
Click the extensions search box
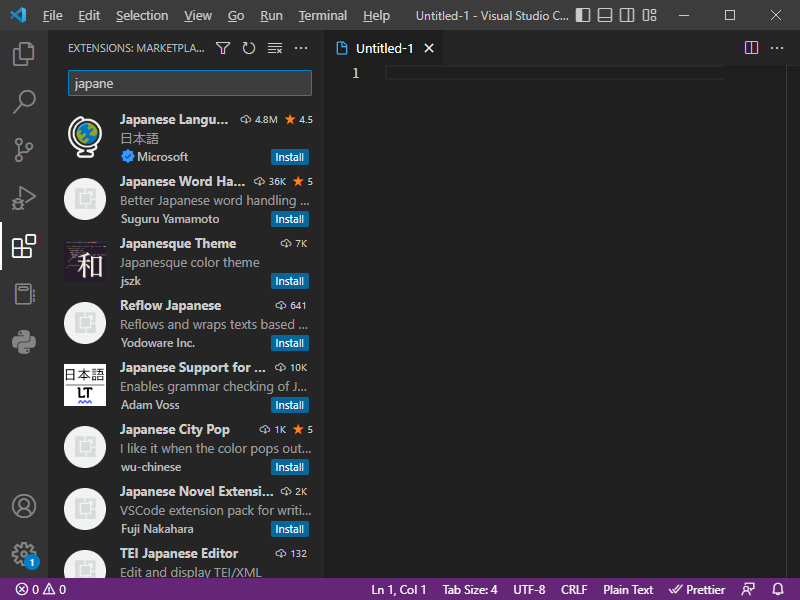[x=190, y=83]
